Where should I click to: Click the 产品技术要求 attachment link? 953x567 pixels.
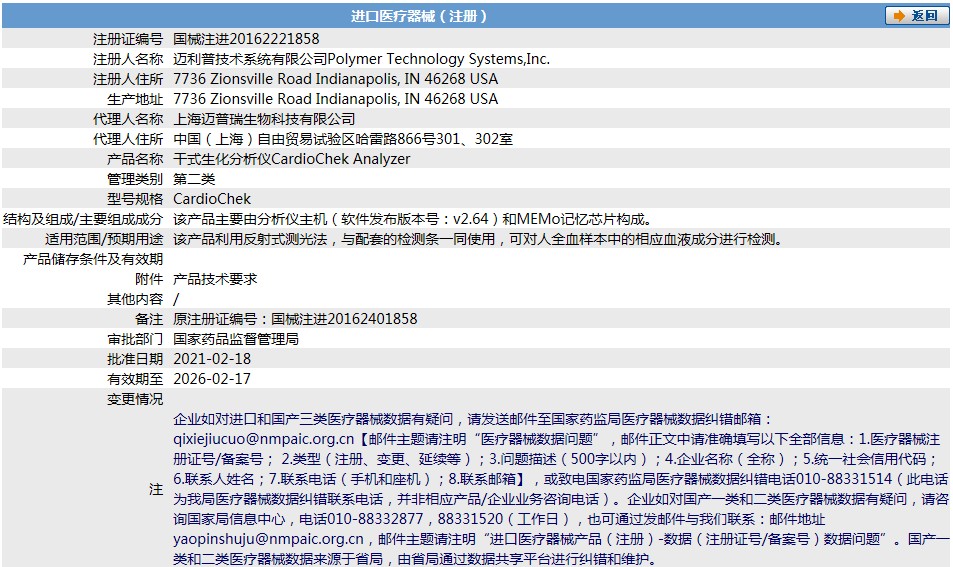coord(215,279)
